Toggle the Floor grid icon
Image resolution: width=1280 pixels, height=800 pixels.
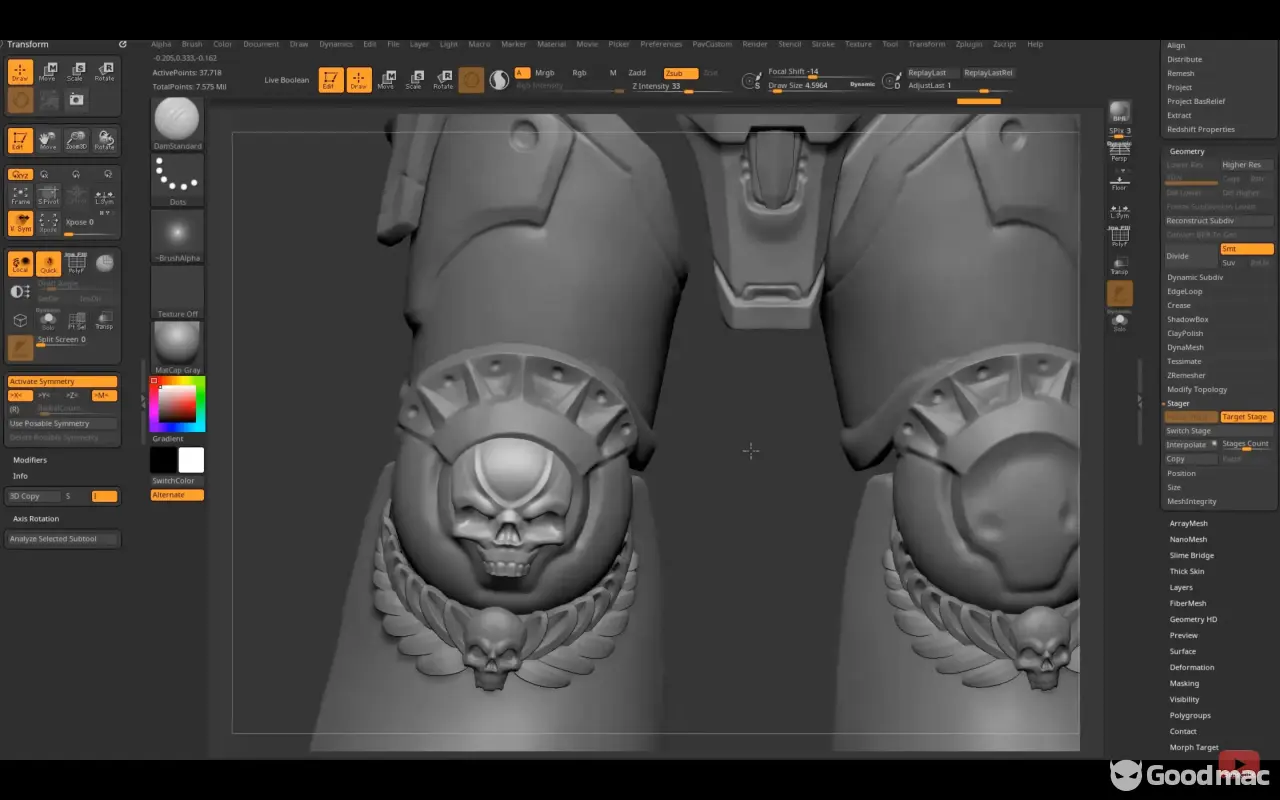point(1119,181)
